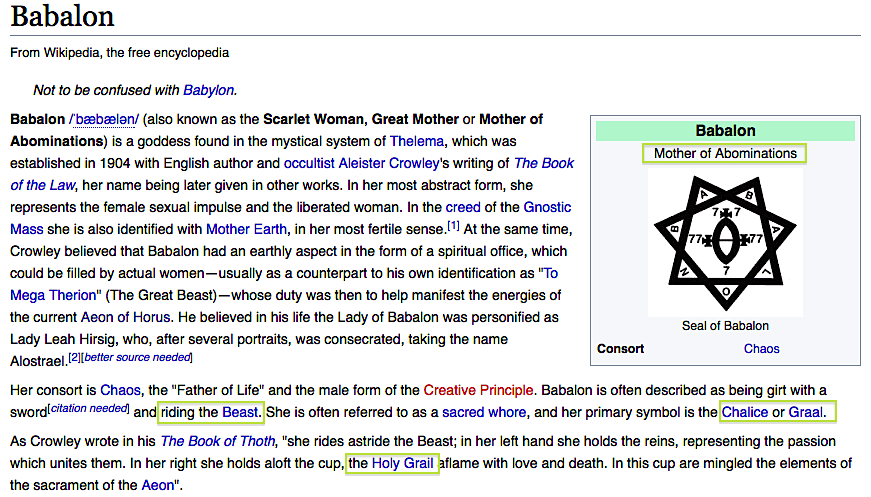The width and height of the screenshot is (871, 497).
Task: Click the better source needed tag
Action: pyautogui.click(x=137, y=357)
